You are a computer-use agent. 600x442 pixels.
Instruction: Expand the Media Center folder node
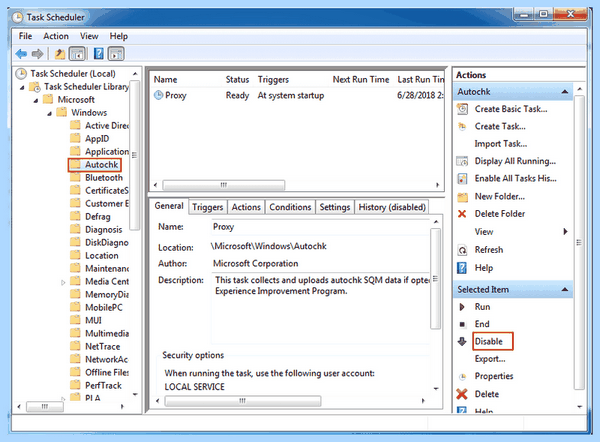click(x=63, y=282)
